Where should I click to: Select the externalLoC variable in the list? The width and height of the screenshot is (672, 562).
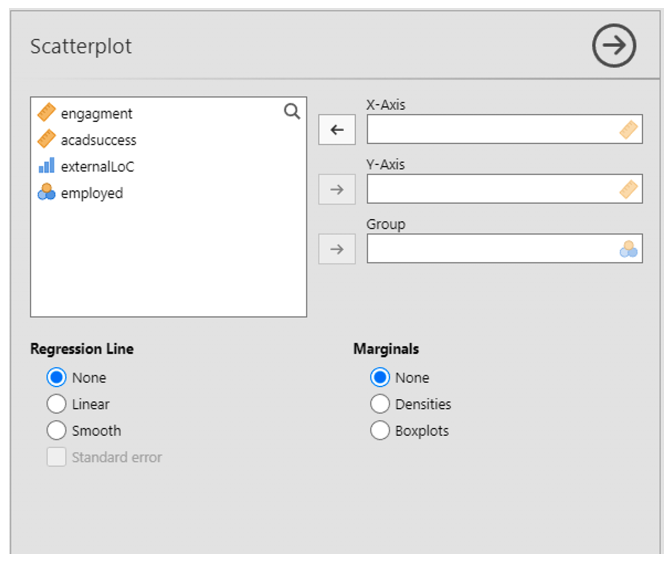[97, 167]
